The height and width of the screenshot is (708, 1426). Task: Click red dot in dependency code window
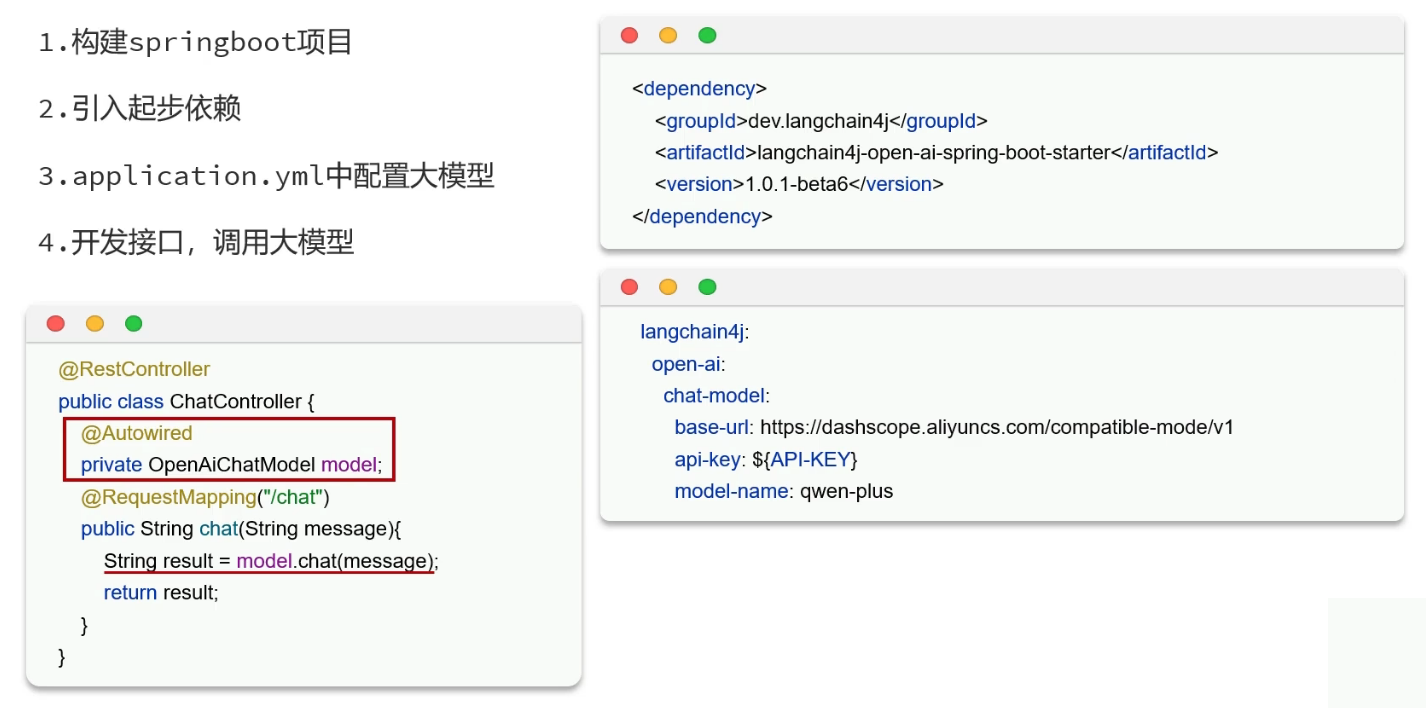click(629, 35)
